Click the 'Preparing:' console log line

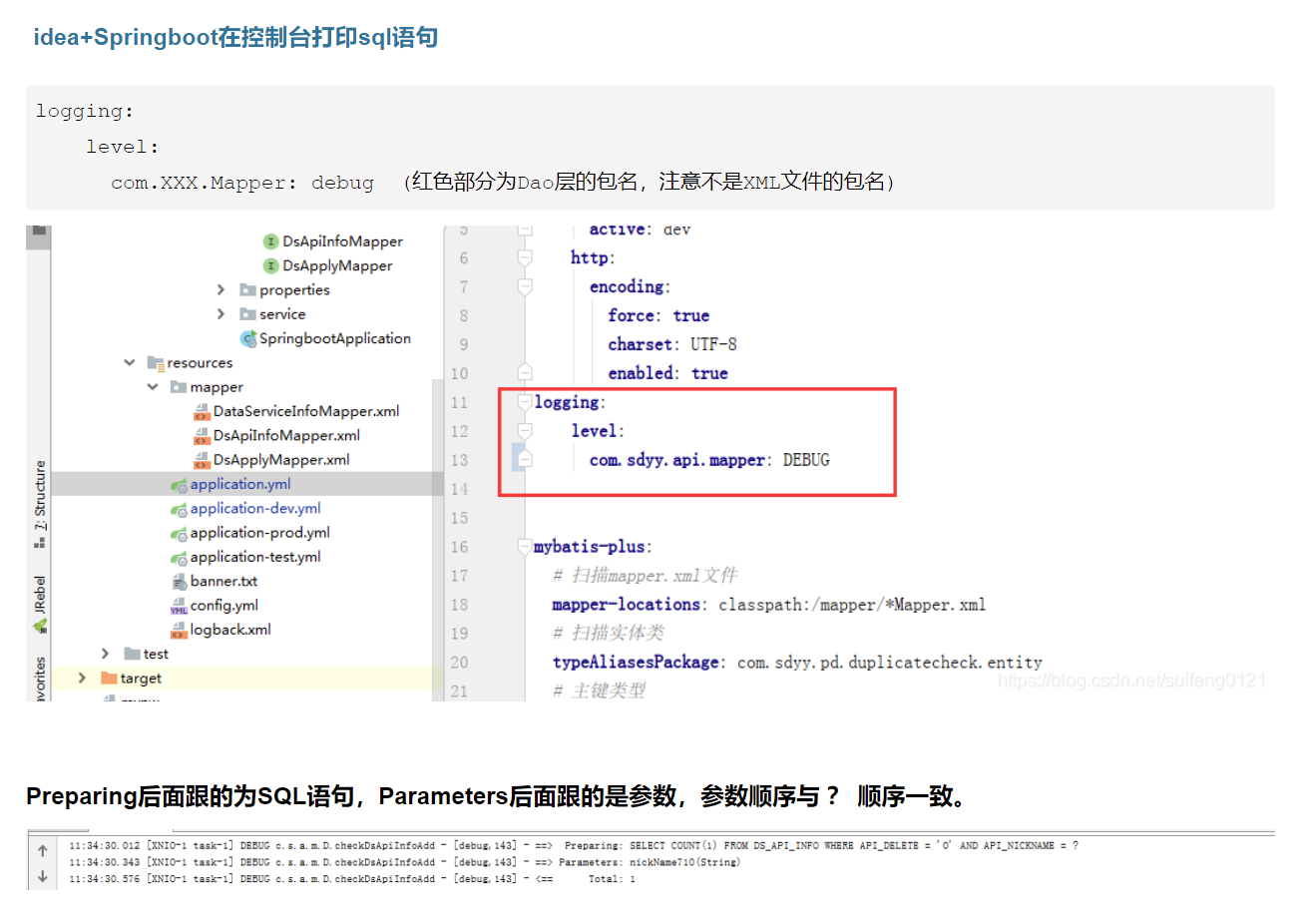click(574, 845)
